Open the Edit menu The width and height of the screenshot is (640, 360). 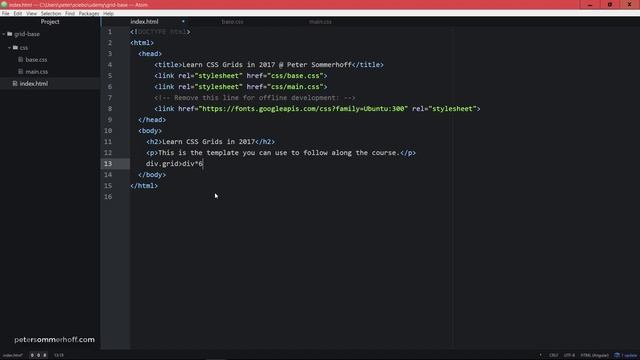[x=18, y=13]
